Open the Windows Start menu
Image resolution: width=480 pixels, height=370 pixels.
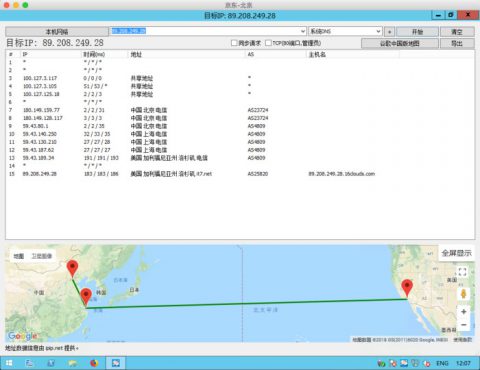pyautogui.click(x=9, y=363)
